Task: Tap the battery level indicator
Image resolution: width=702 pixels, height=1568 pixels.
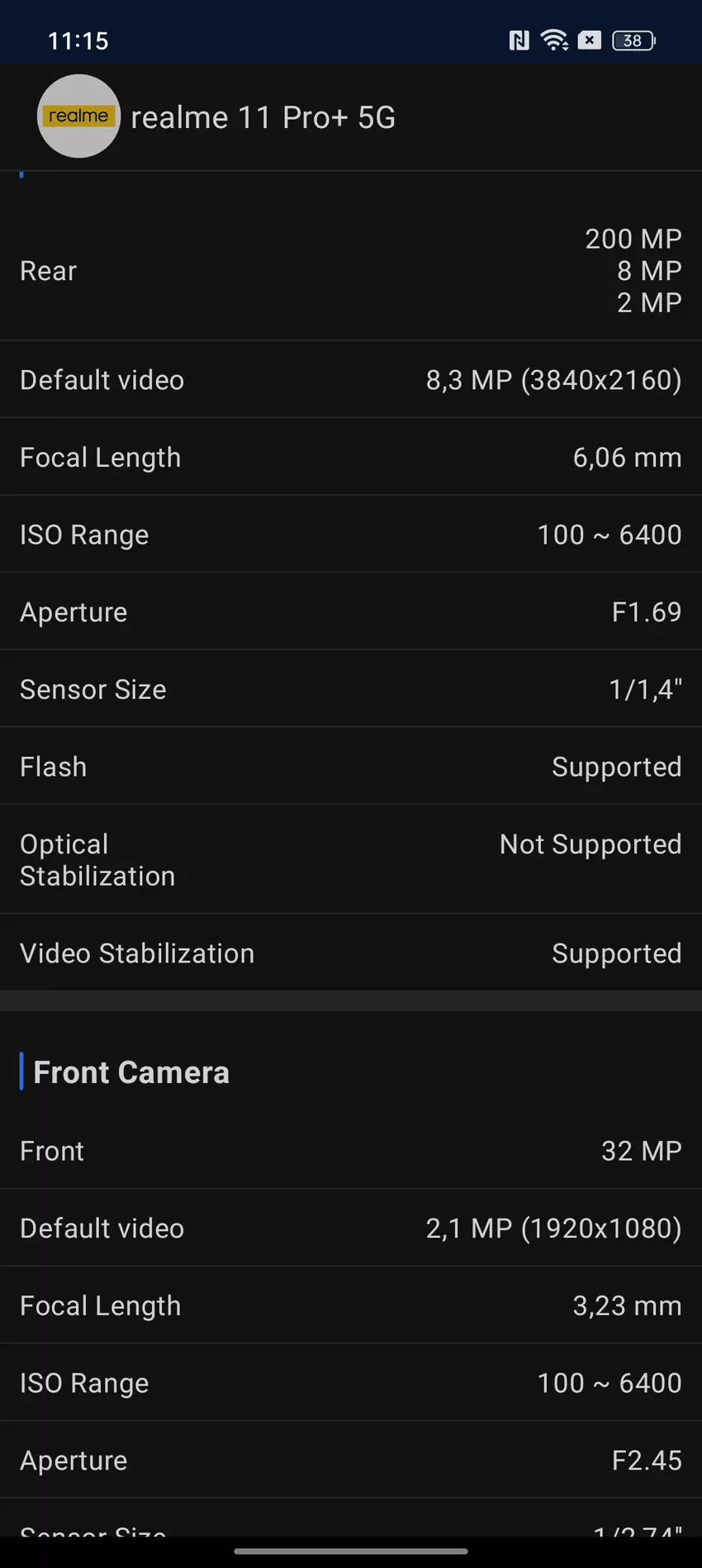Action: [x=633, y=40]
